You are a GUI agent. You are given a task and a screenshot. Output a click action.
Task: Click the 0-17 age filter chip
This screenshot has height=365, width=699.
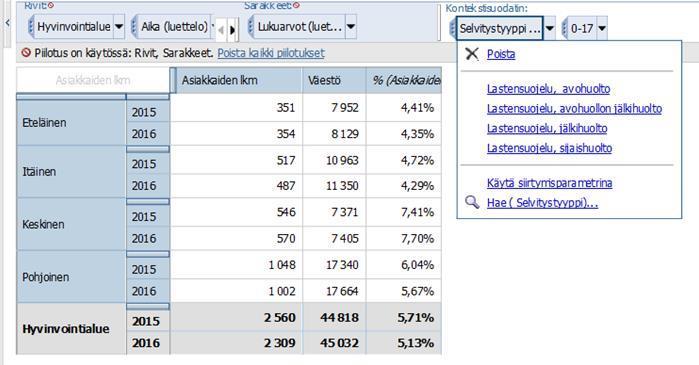pyautogui.click(x=582, y=29)
